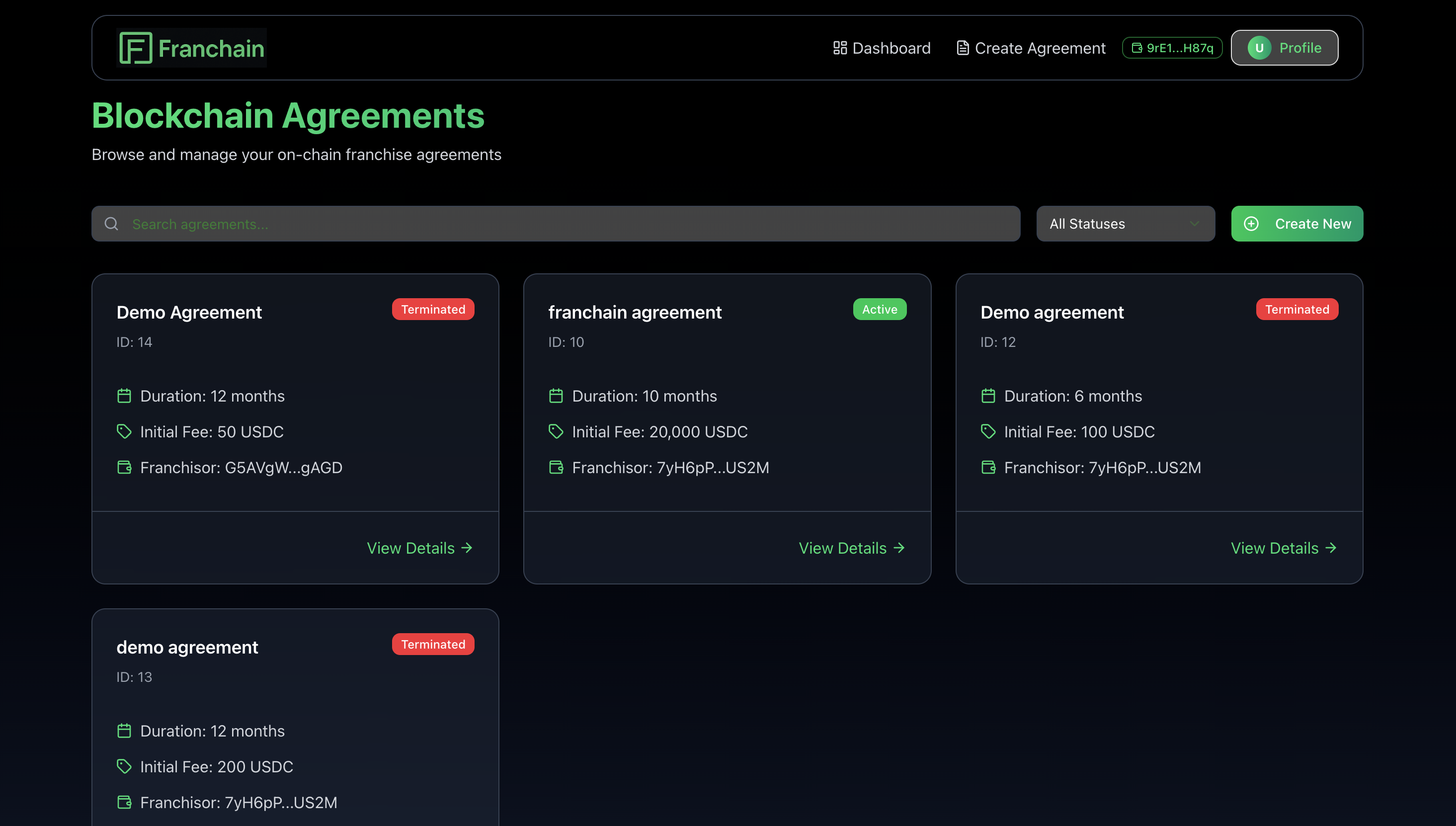Screen dimensions: 1456x826
Task: Open the Profile menu button
Action: pos(1284,48)
